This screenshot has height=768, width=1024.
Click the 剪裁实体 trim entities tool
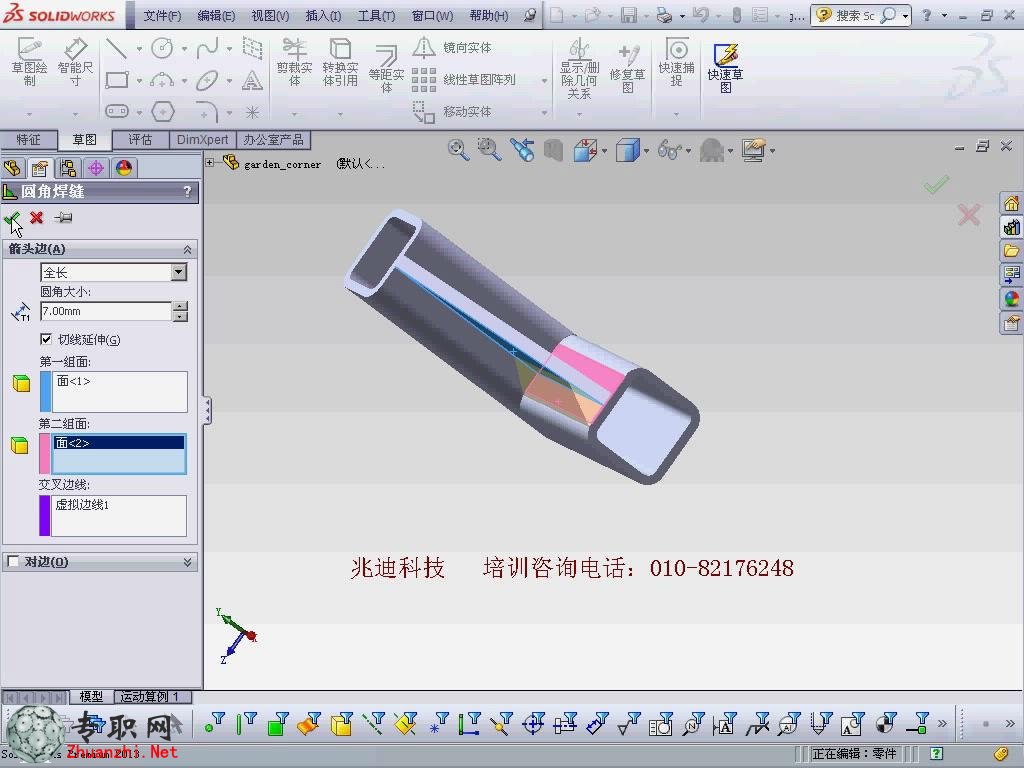tap(295, 62)
